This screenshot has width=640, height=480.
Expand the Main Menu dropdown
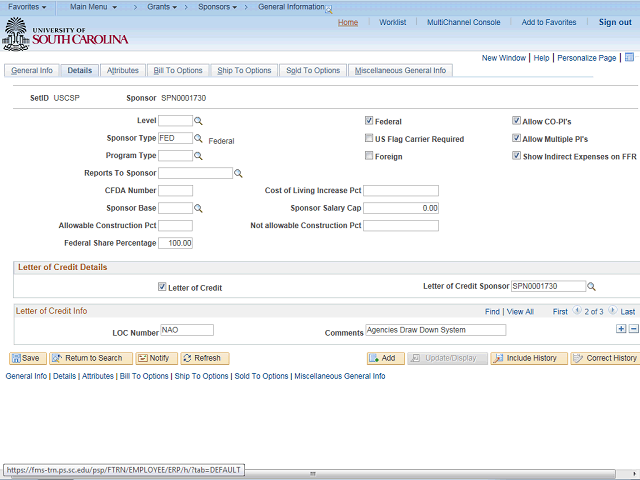pos(93,7)
